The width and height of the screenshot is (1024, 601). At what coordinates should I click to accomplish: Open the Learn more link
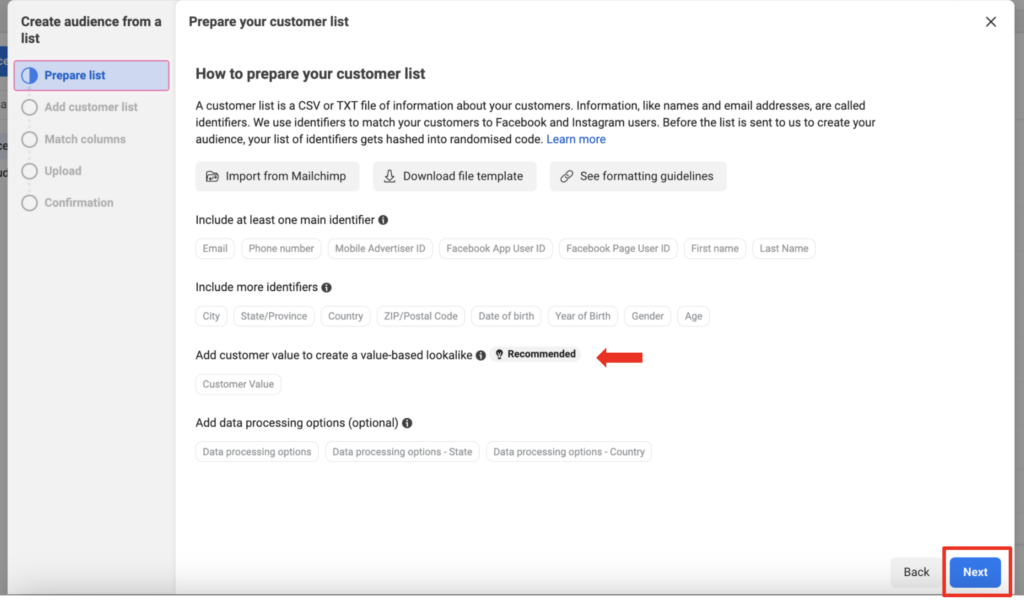tap(576, 139)
